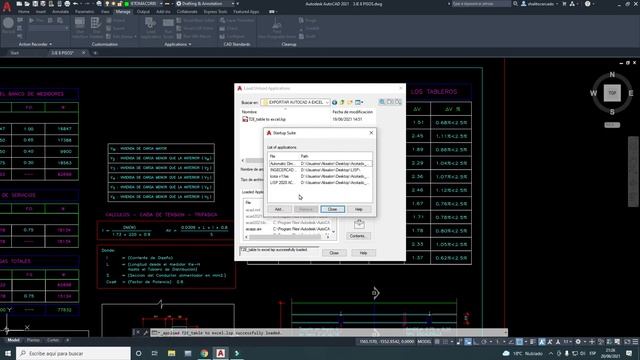640x360 pixels.
Task: Toggle annotation visibility in status bar
Action: tap(542, 342)
